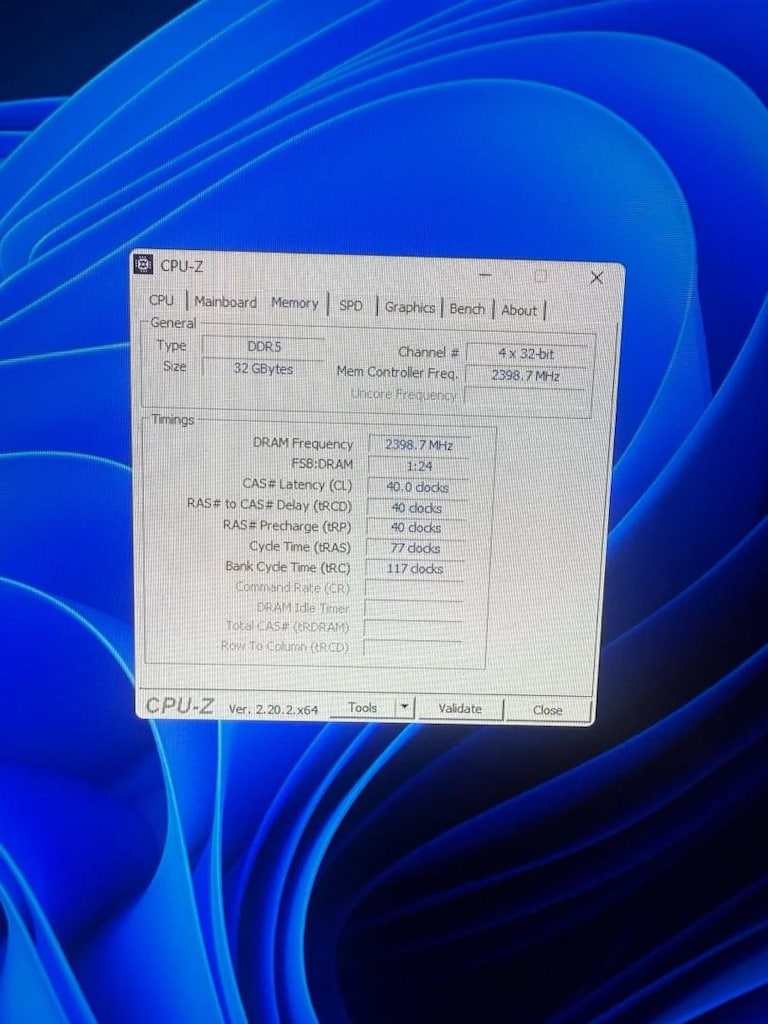Image resolution: width=768 pixels, height=1024 pixels.
Task: Click the "Bank Cycle Time (tRC)" label
Action: tap(288, 567)
